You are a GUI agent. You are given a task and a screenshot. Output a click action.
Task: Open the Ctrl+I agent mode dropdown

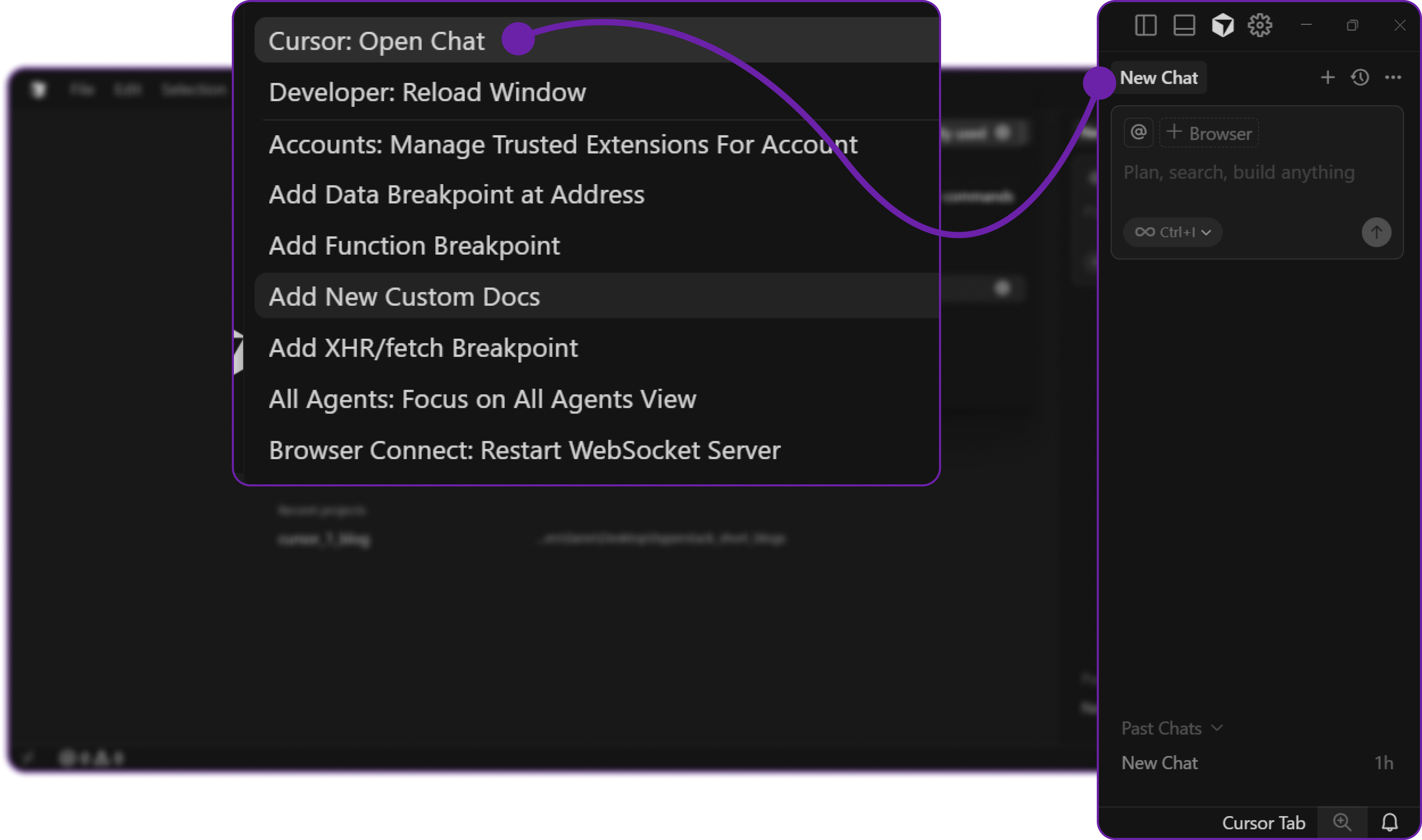pyautogui.click(x=1172, y=232)
